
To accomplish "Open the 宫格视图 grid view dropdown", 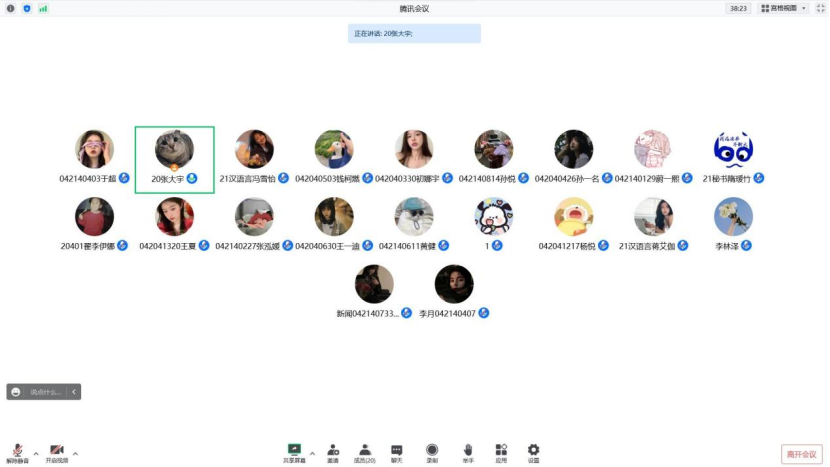I will click(x=784, y=8).
